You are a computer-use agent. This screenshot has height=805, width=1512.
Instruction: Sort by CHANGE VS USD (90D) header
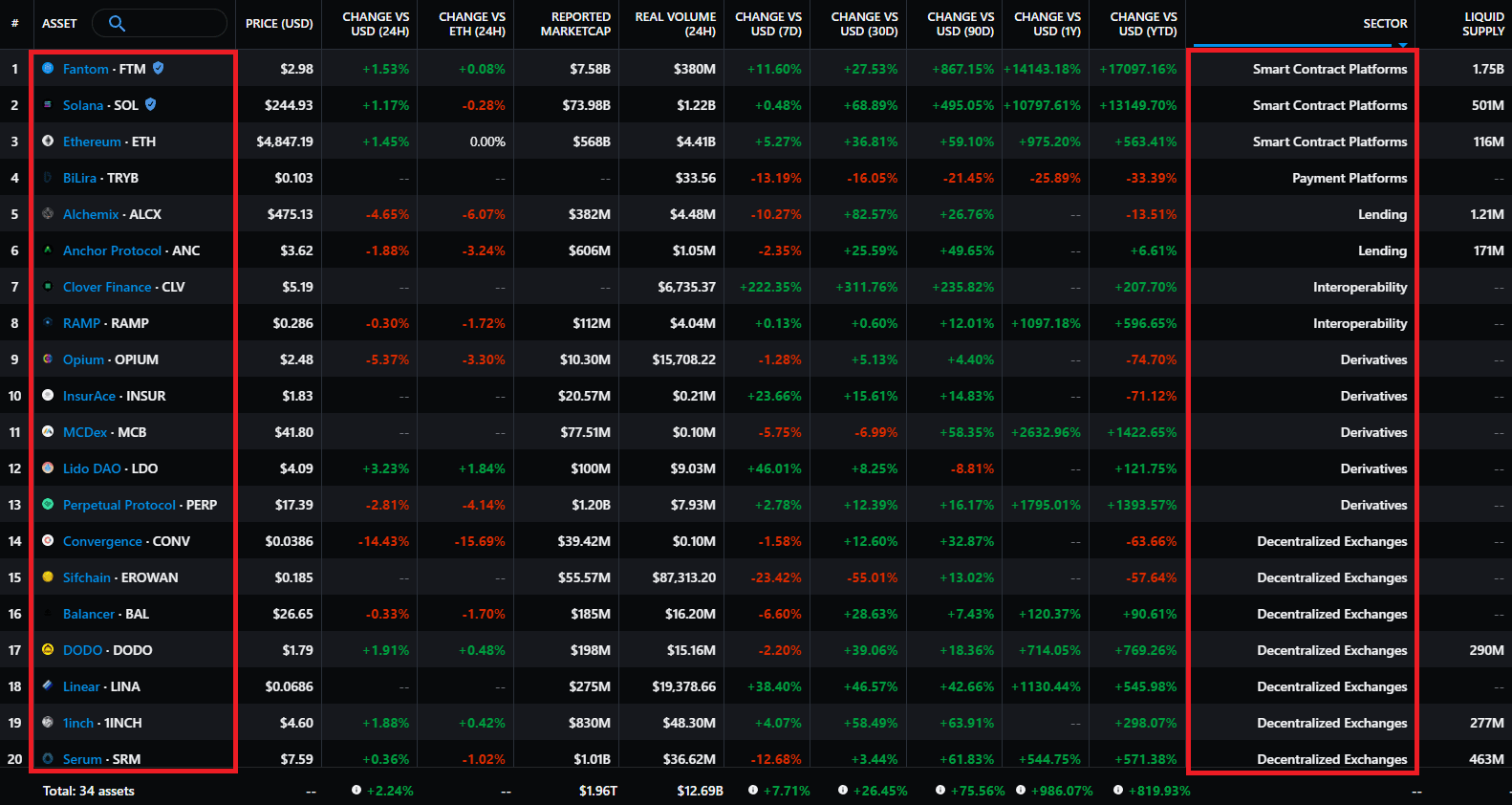[961, 24]
